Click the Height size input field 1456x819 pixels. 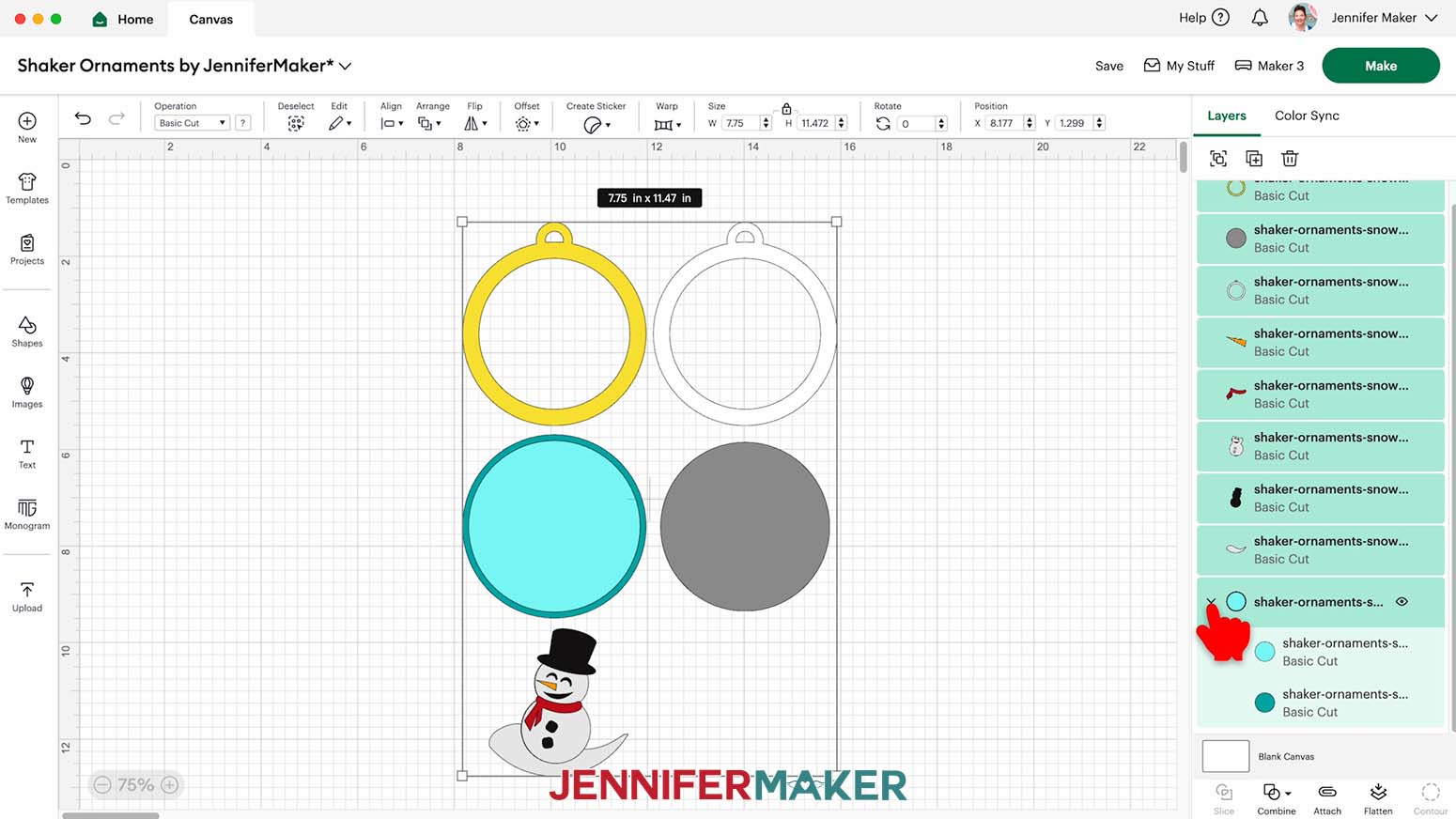click(817, 123)
